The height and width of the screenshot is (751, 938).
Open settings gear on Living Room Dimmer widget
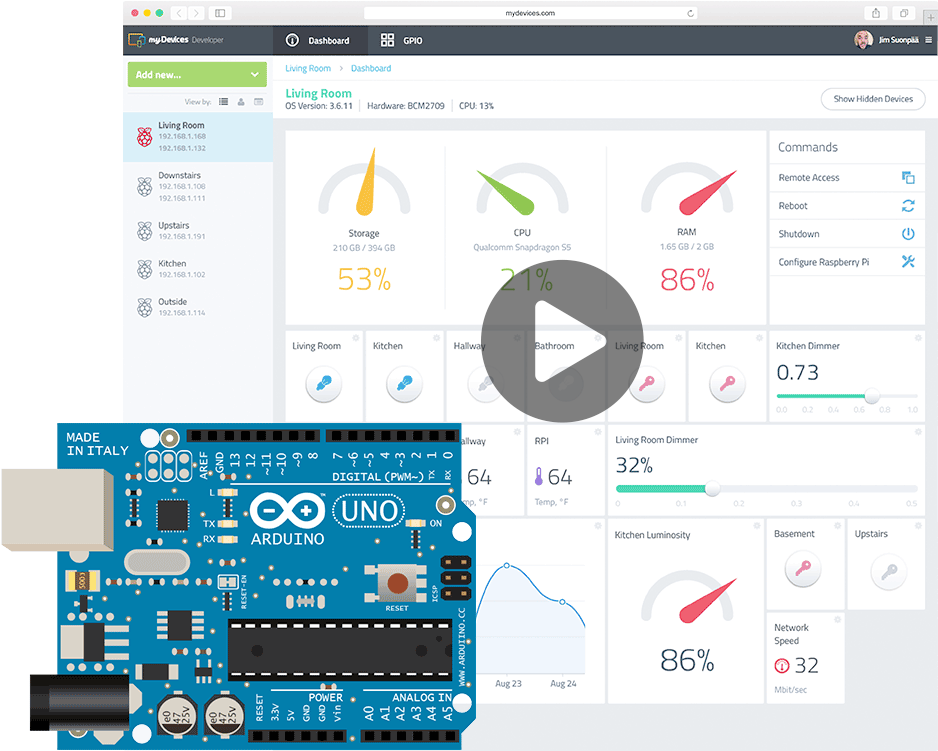918,431
